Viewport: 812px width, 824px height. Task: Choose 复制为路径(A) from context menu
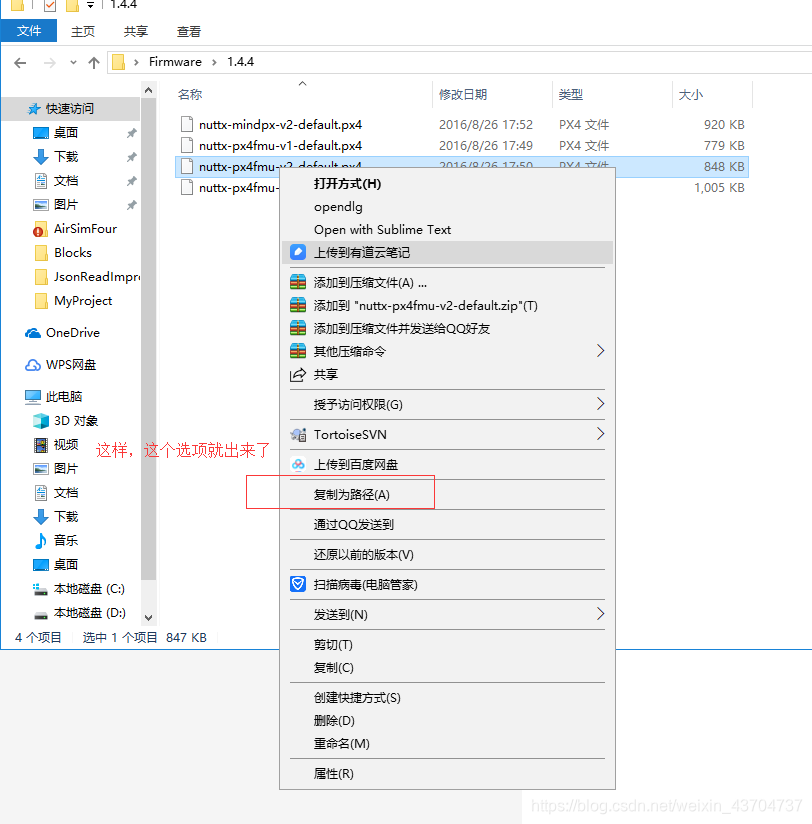coord(447,495)
